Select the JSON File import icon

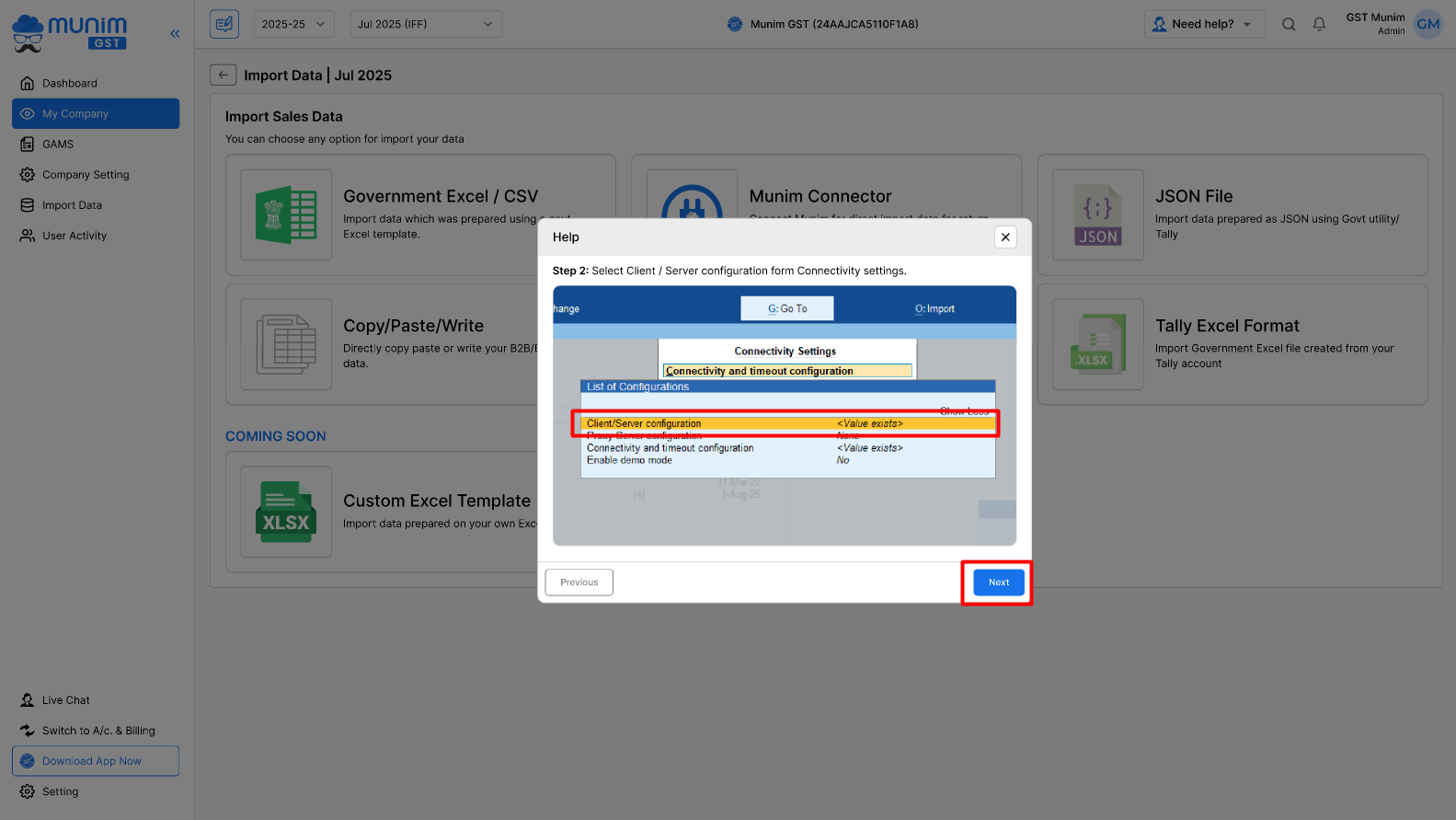click(1098, 215)
